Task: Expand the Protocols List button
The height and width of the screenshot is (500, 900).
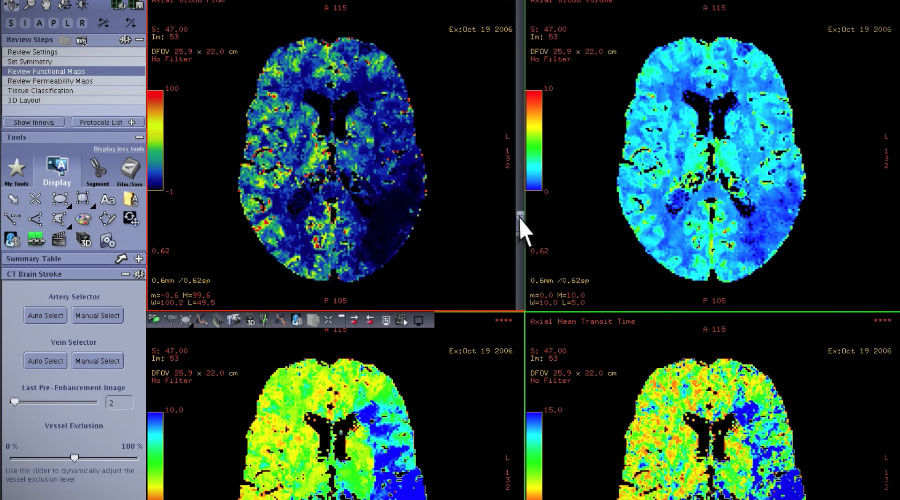Action: click(x=107, y=122)
